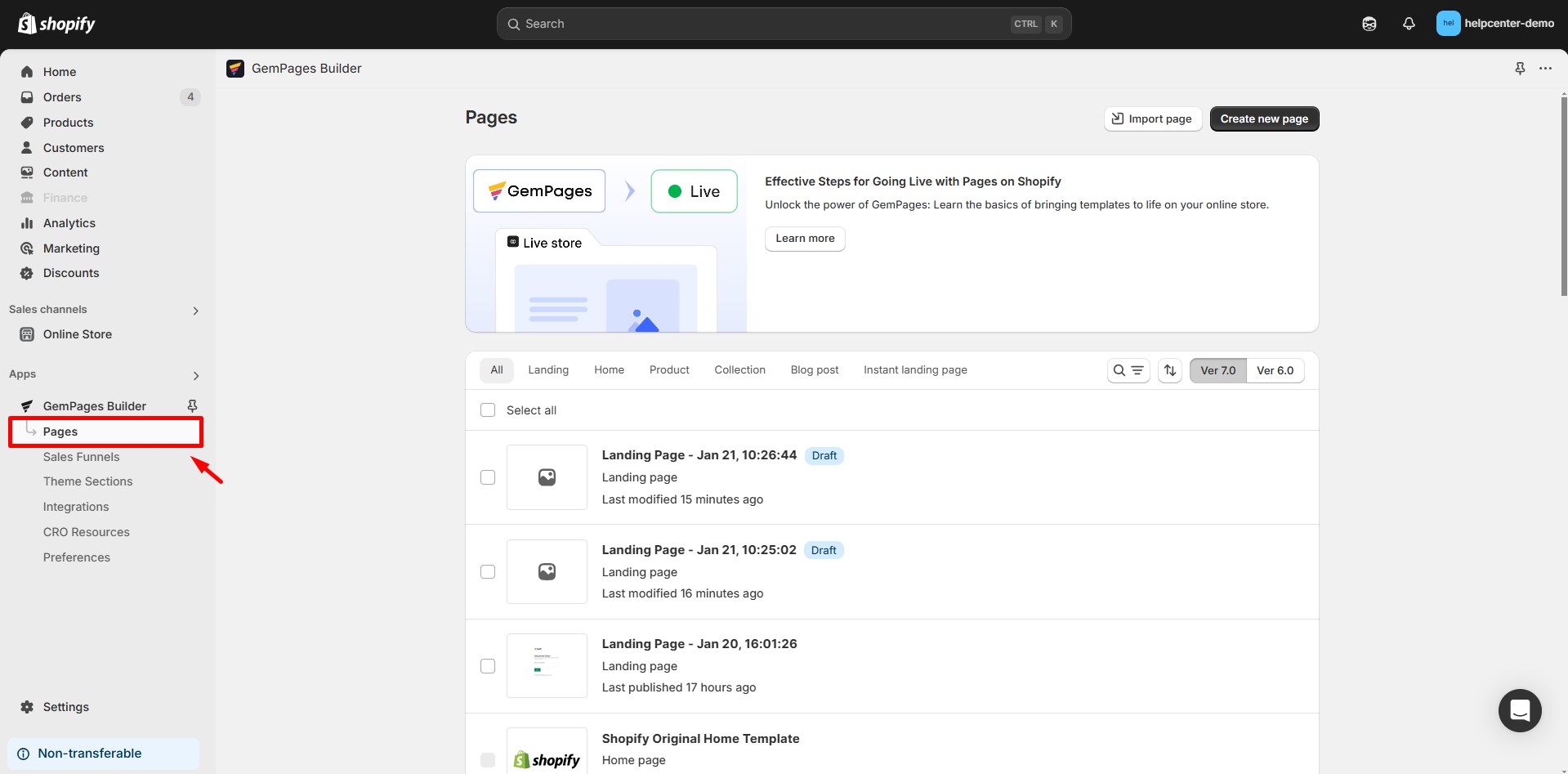Click the notifications bell icon
The image size is (1568, 774).
coord(1409,24)
